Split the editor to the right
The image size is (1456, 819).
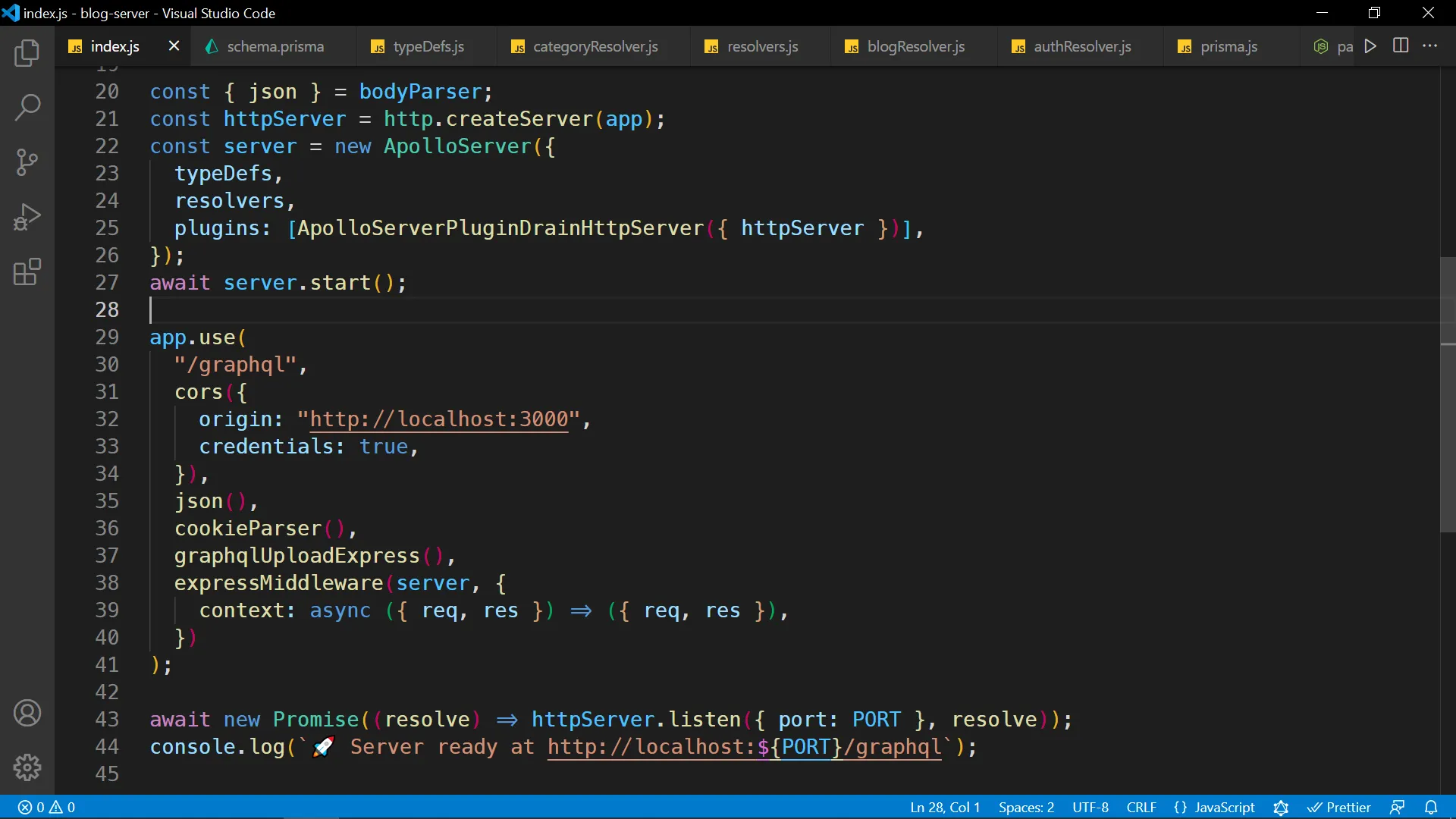[1401, 46]
